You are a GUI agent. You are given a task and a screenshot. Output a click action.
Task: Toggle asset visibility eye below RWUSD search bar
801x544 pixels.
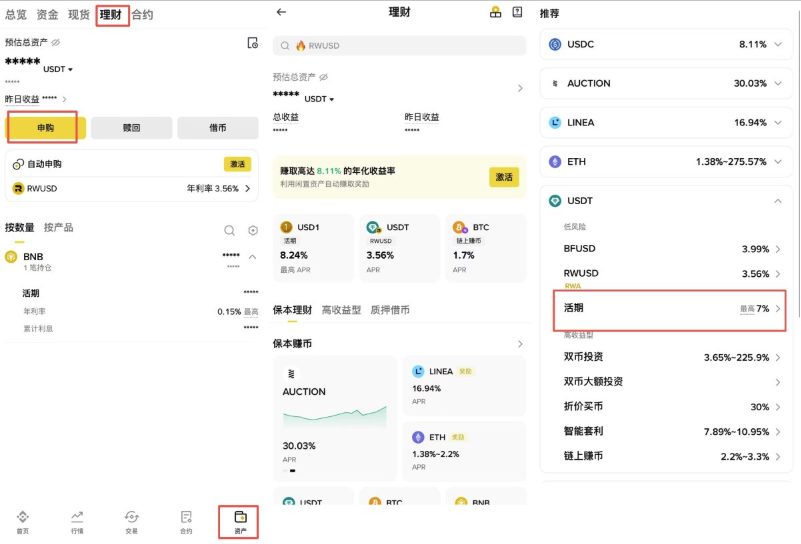[323, 77]
